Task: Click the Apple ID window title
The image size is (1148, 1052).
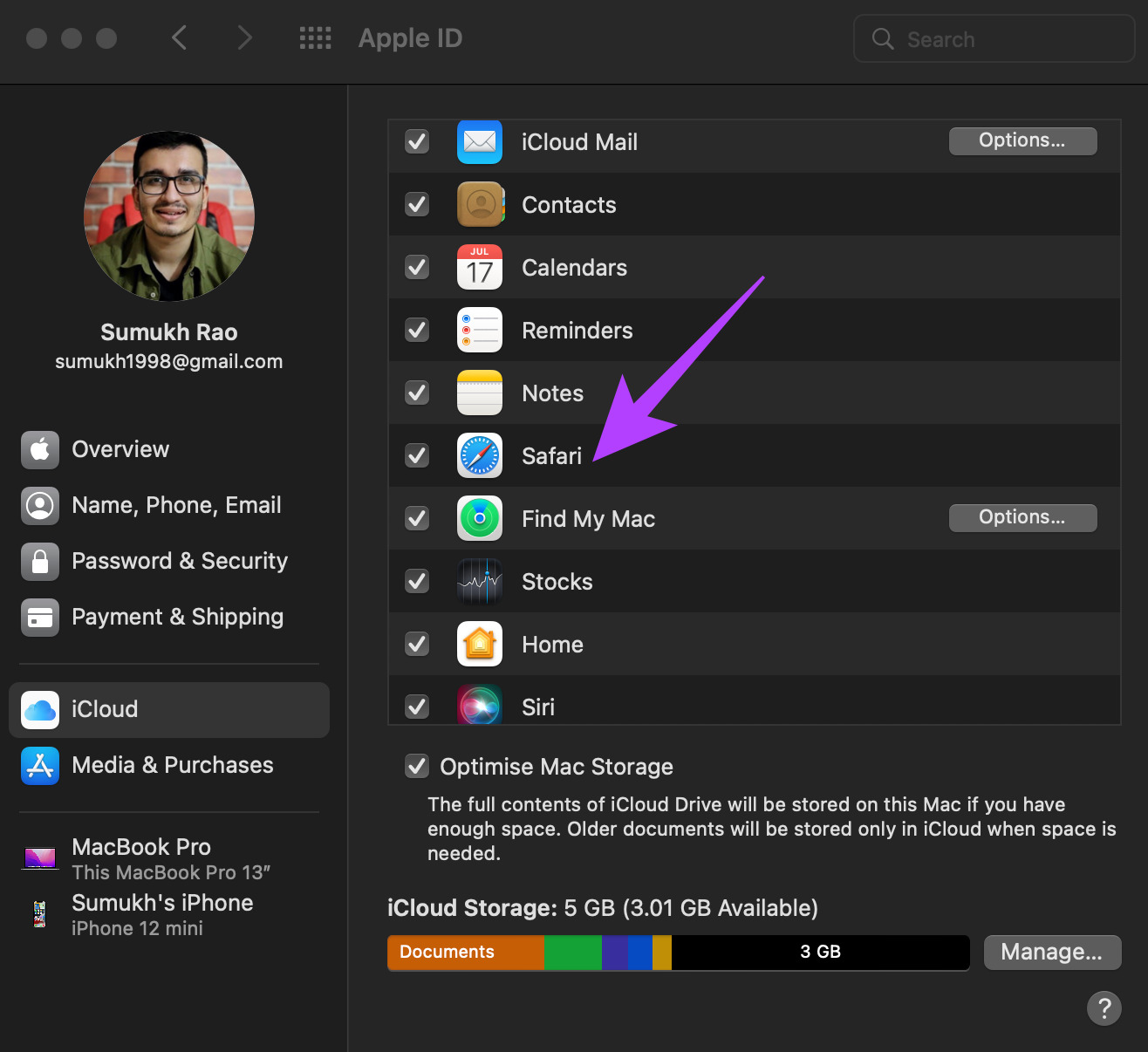Action: point(410,38)
